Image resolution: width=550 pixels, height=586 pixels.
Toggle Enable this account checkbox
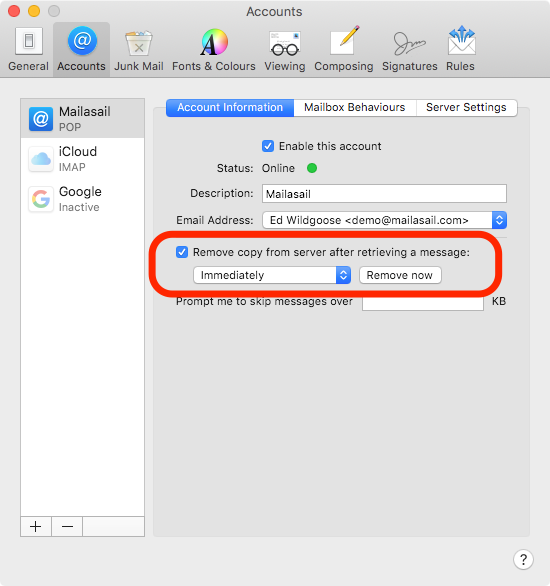pos(268,146)
